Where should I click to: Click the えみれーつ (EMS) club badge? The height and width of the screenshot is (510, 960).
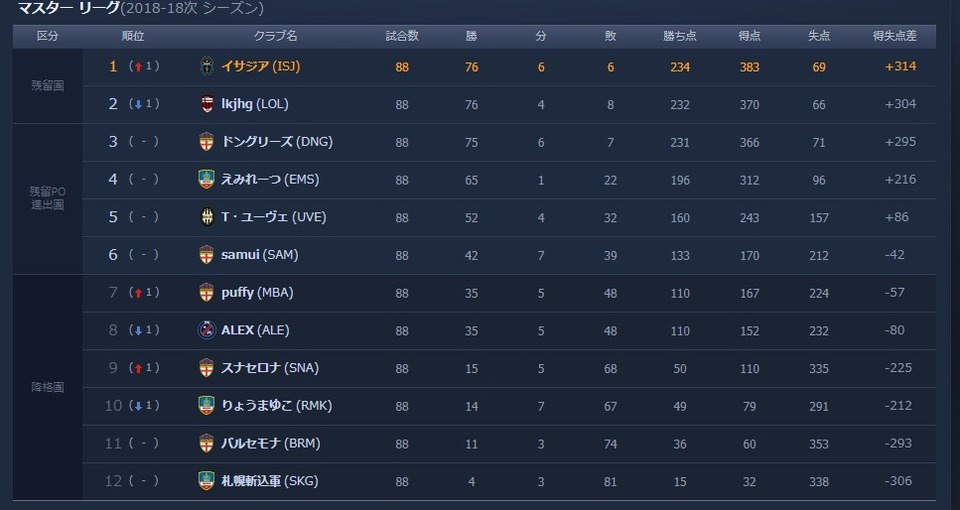[x=207, y=179]
